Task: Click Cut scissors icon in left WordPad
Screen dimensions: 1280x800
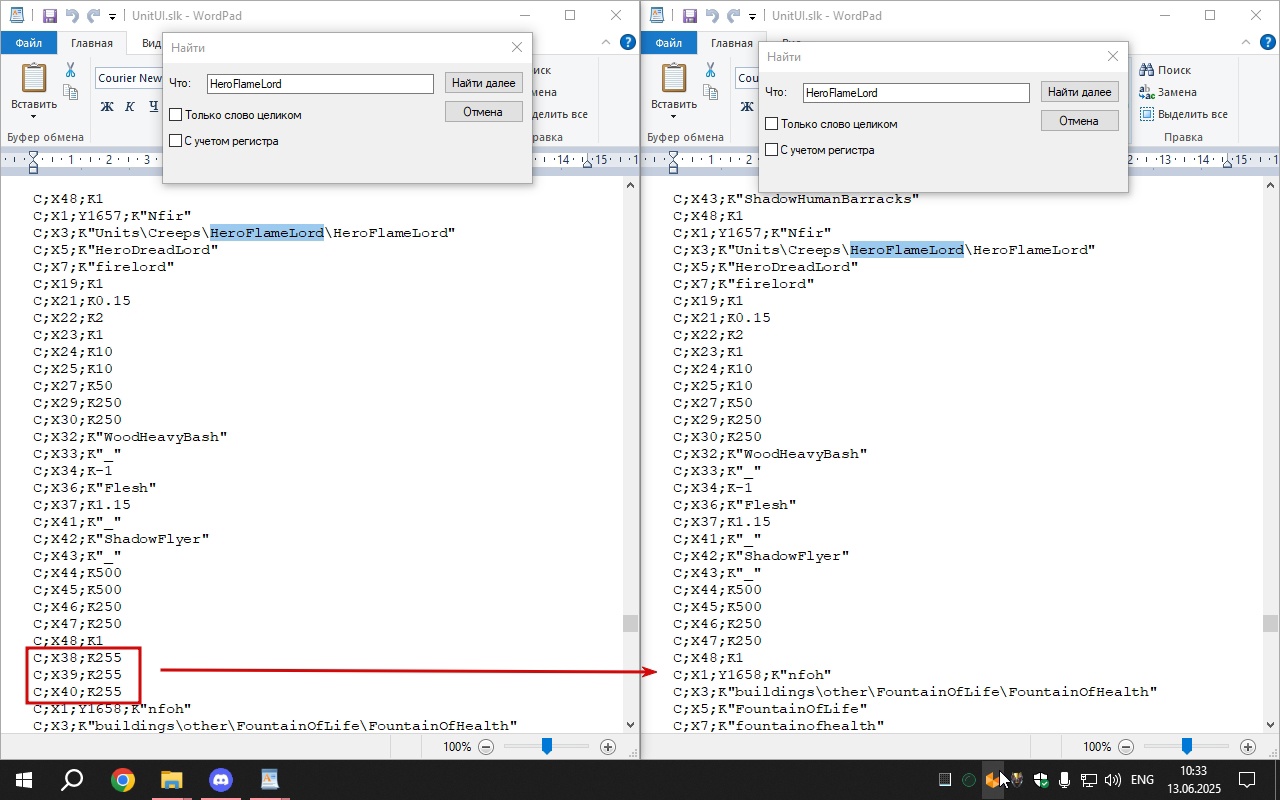Action: point(71,70)
